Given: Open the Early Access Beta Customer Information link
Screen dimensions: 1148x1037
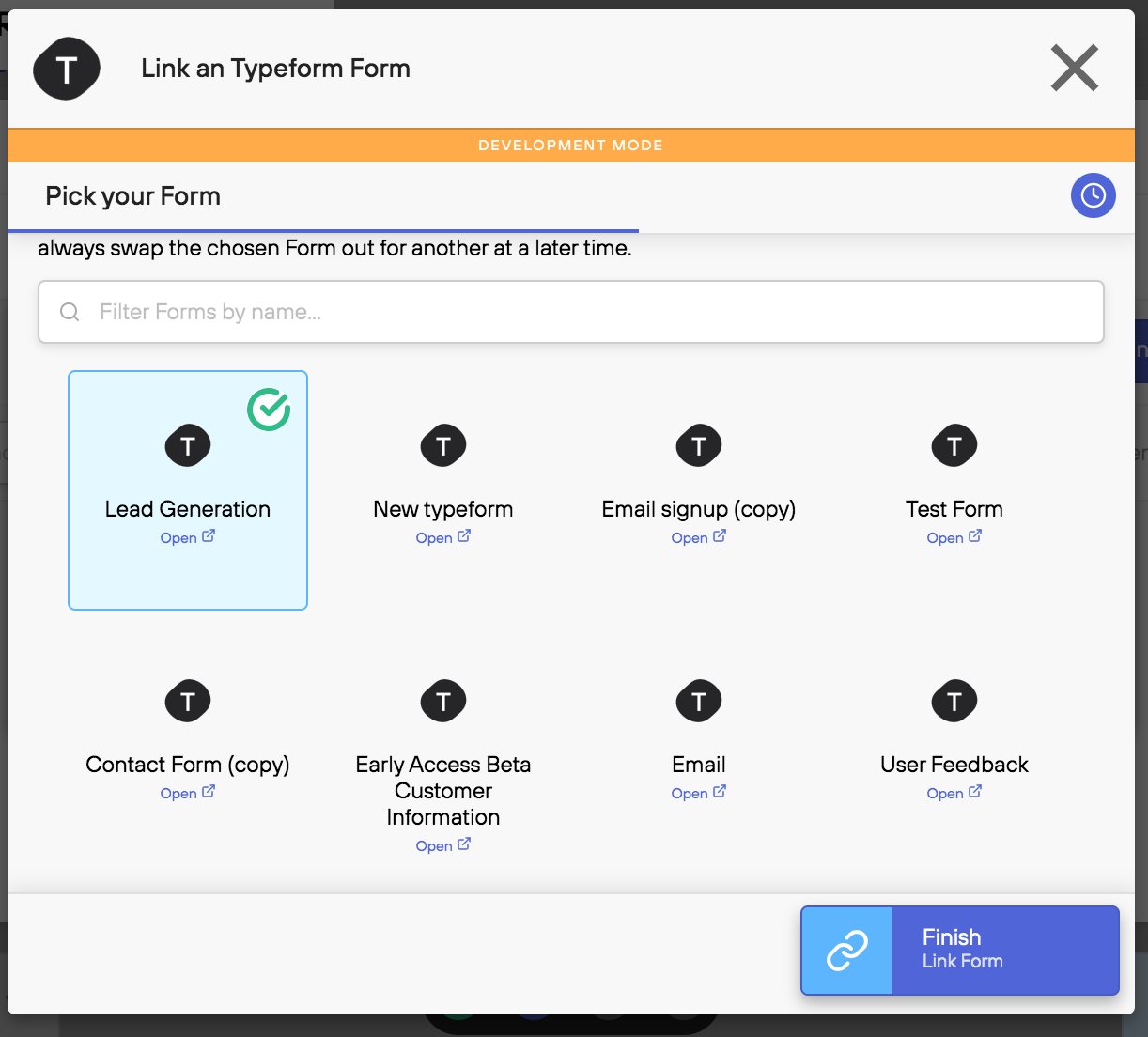Looking at the screenshot, I should 443,845.
